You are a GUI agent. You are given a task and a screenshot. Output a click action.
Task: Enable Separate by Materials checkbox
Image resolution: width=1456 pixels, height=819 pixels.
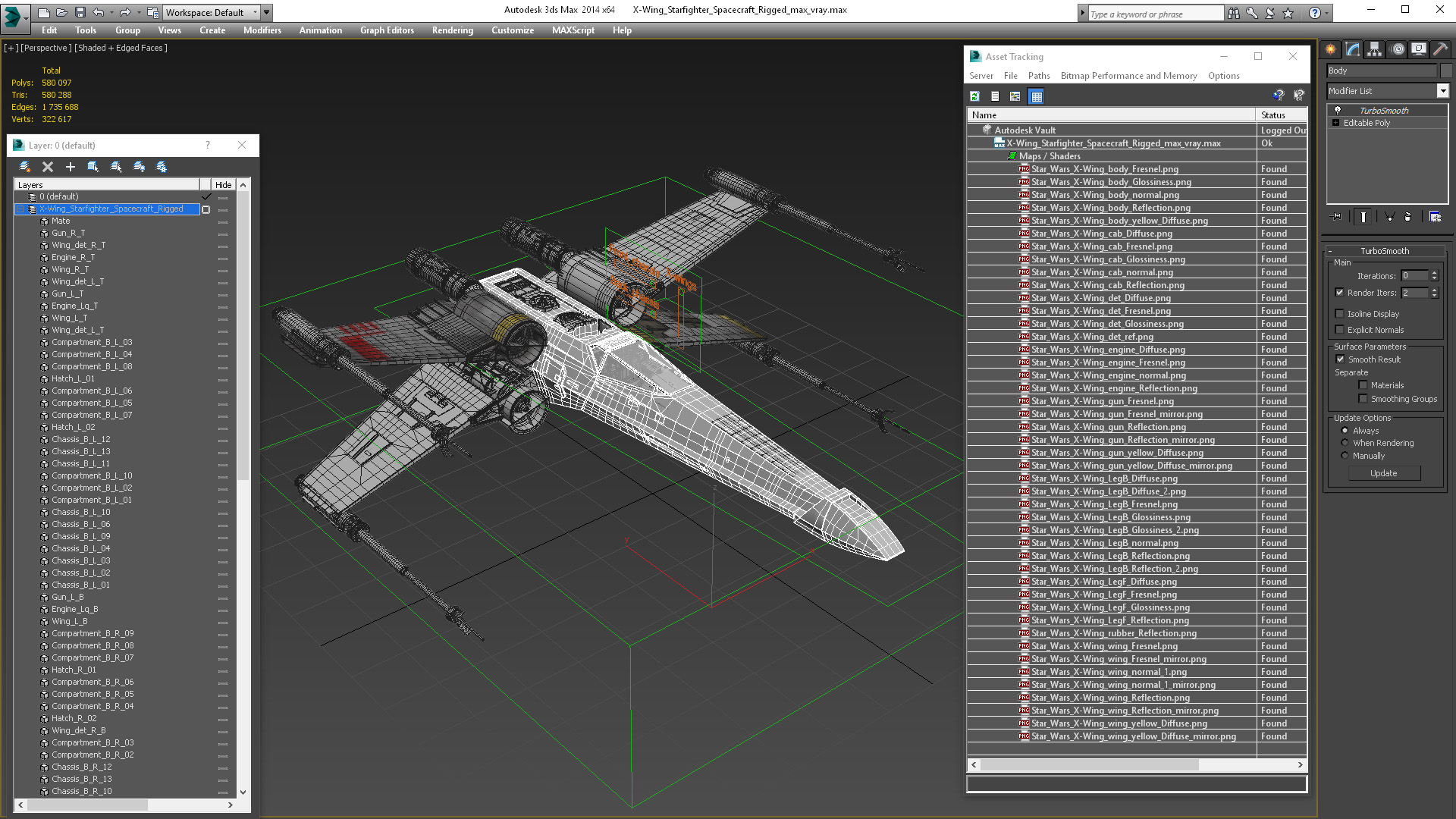(1363, 385)
